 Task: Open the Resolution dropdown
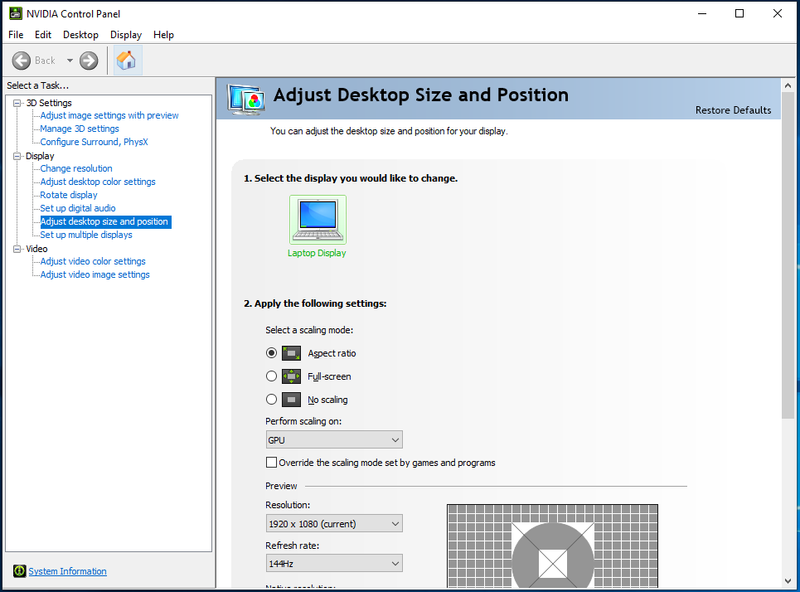pyautogui.click(x=333, y=524)
